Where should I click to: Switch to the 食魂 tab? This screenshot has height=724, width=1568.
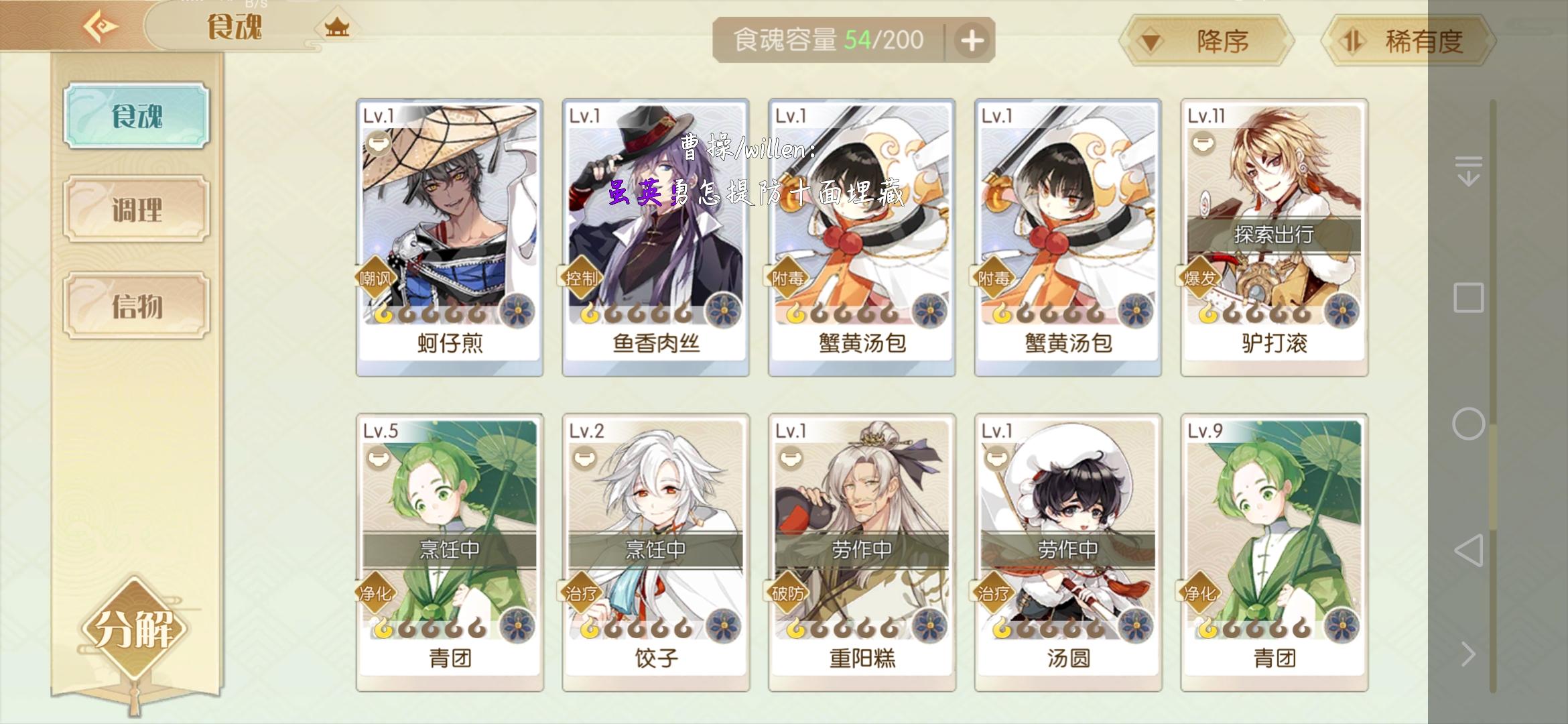(137, 115)
